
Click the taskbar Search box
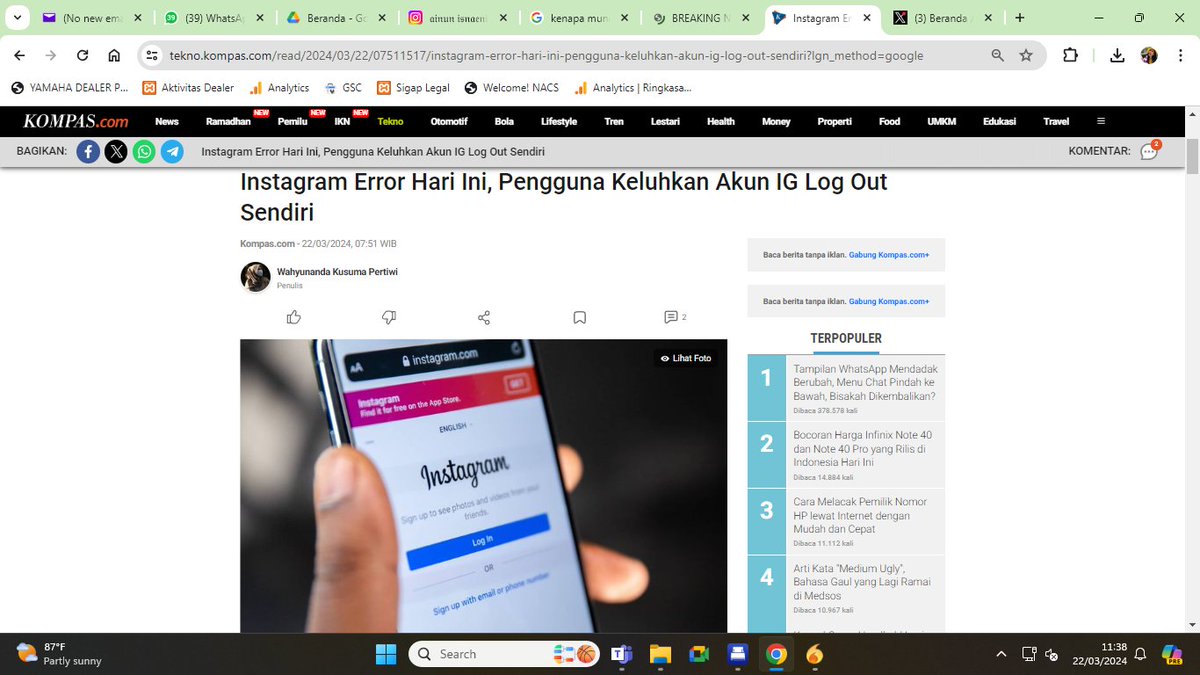point(505,654)
